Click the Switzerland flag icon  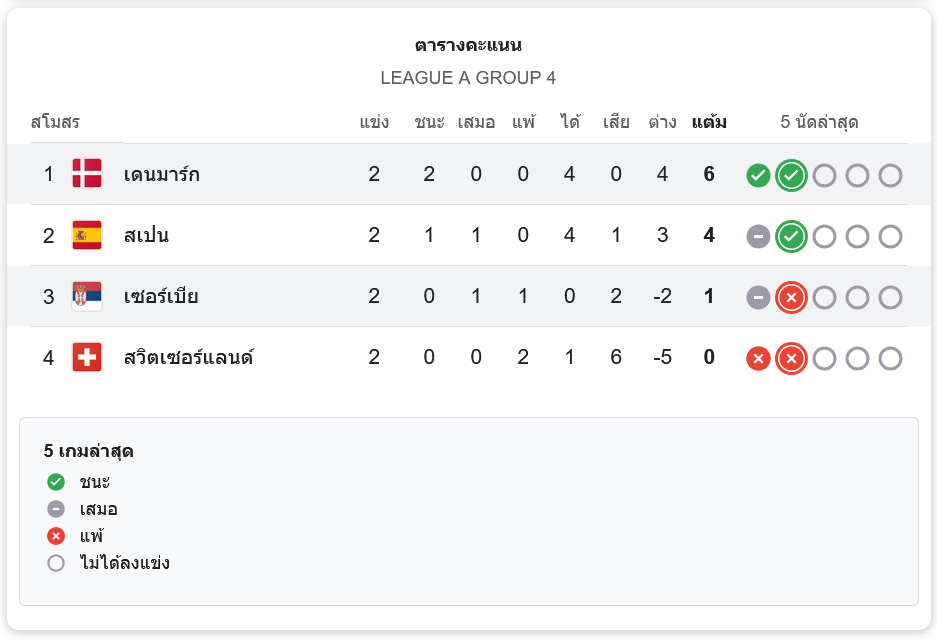click(x=87, y=357)
